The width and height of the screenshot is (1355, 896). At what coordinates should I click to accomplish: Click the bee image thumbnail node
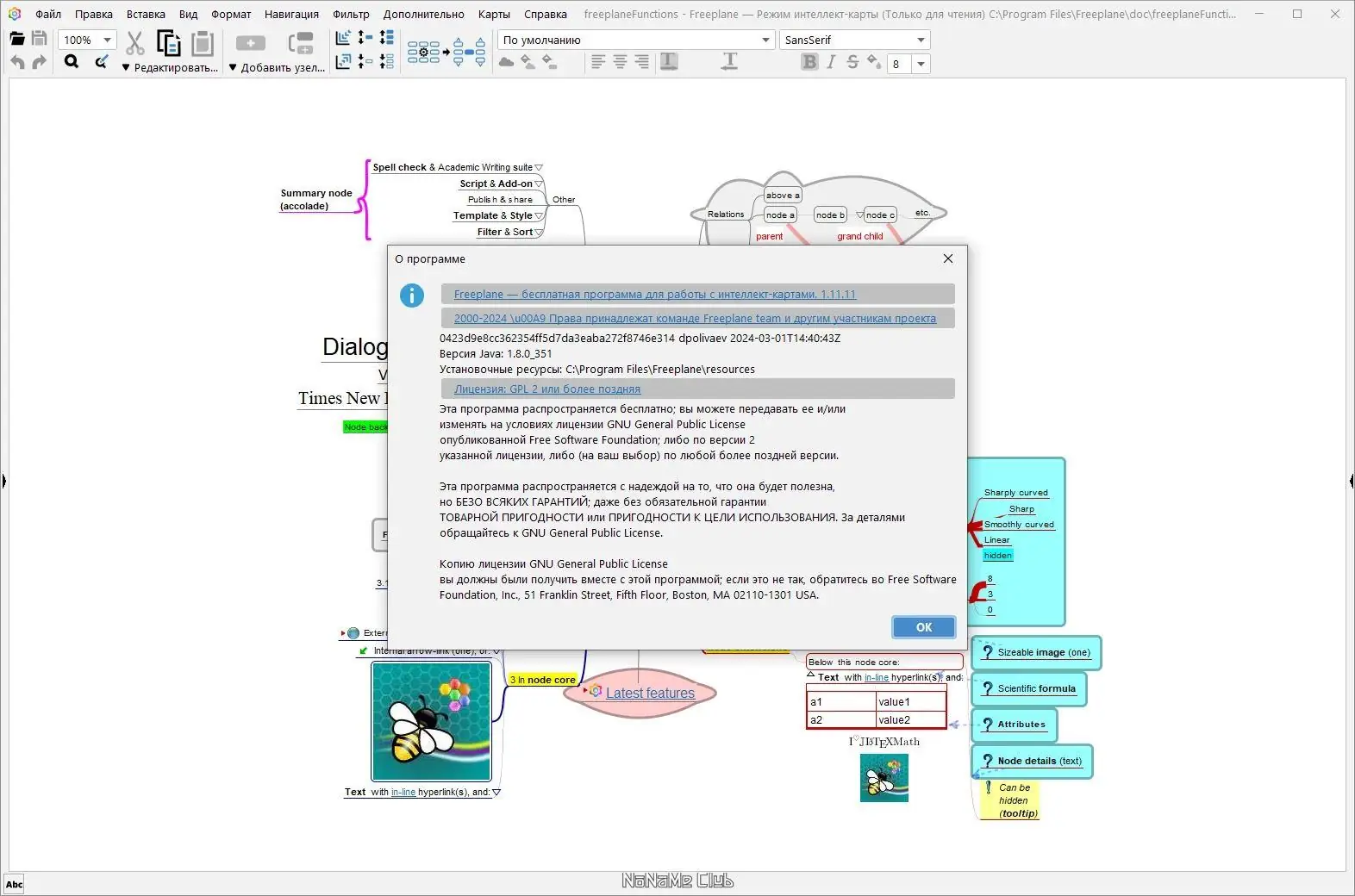(x=431, y=721)
